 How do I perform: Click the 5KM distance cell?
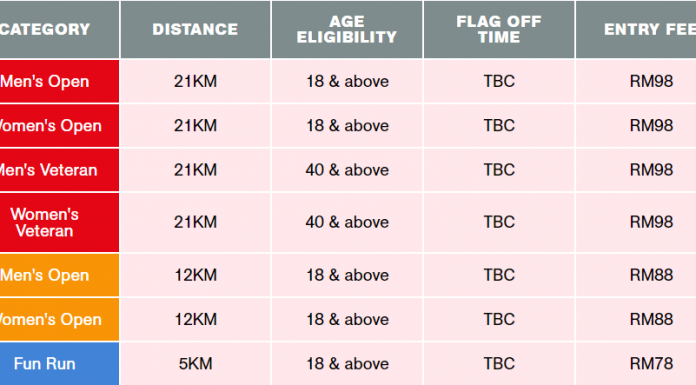[x=195, y=364]
